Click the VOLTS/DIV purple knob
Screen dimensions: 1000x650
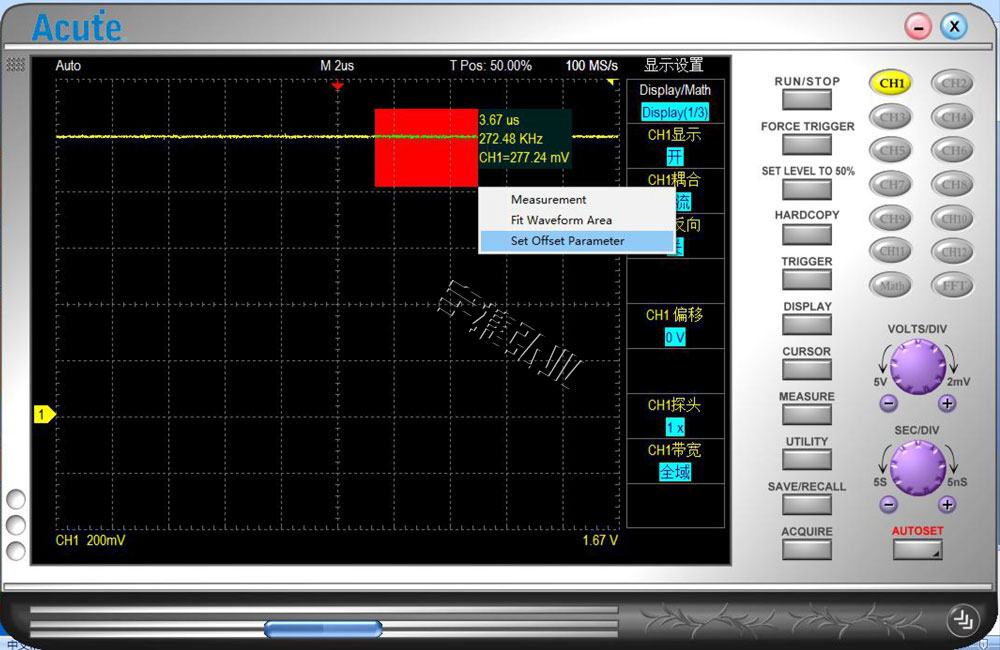pos(918,367)
